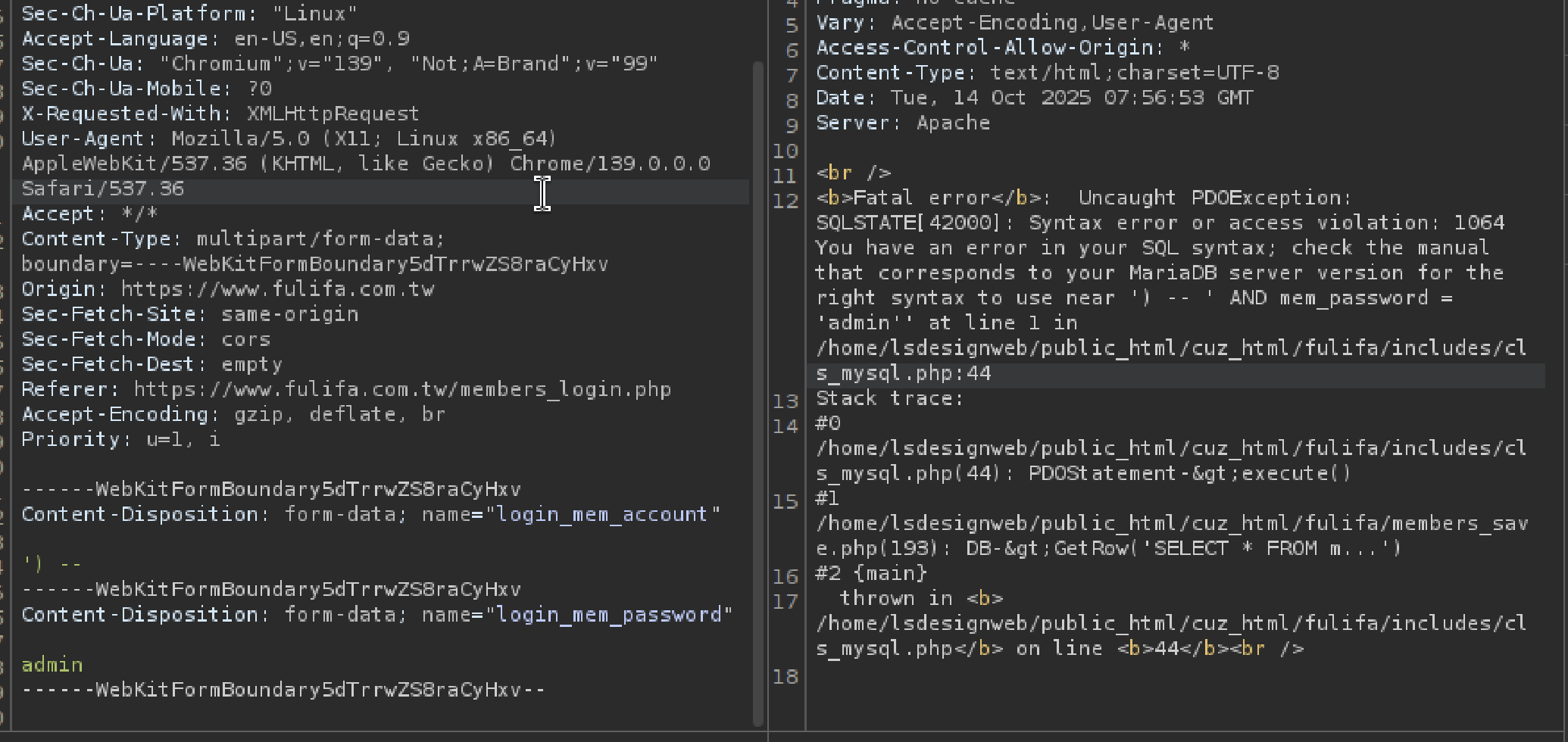
Task: Select the Accept-Language: en-US header line
Action: [x=216, y=39]
